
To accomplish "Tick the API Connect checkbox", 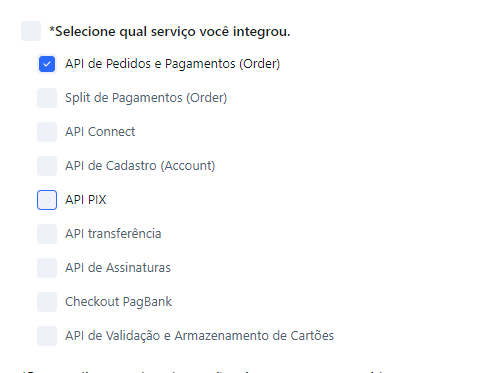I will pos(47,132).
